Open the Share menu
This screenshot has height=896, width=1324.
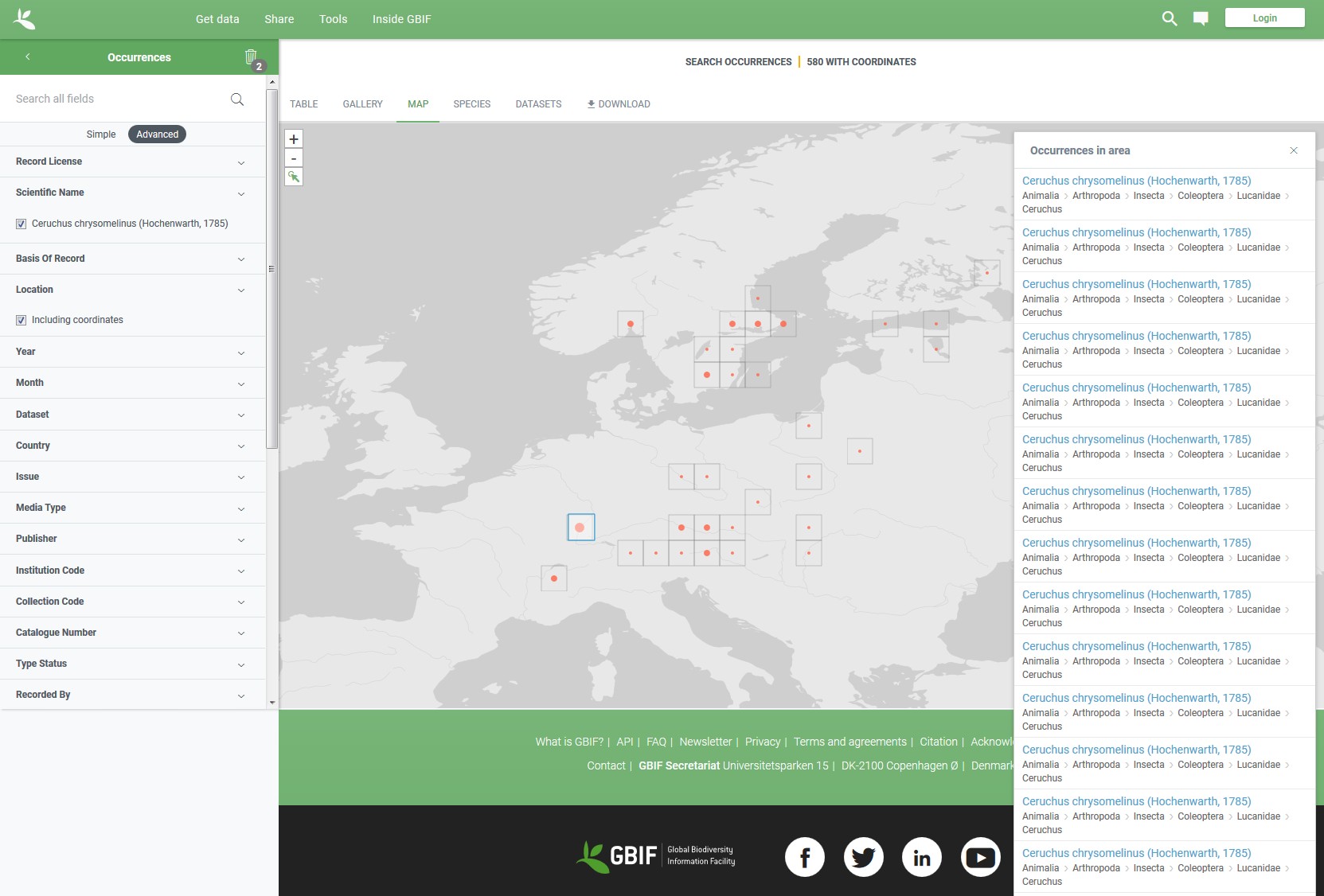coord(279,19)
